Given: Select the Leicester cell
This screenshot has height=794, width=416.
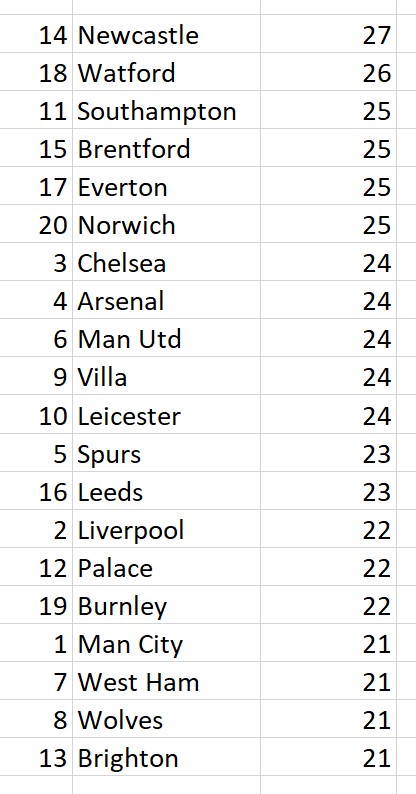Looking at the screenshot, I should tap(167, 415).
